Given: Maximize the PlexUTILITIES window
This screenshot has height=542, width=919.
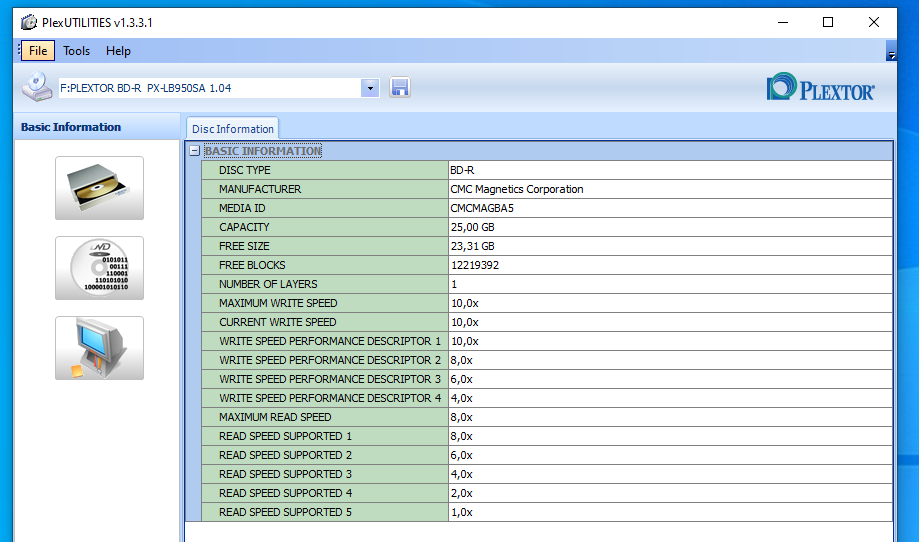Looking at the screenshot, I should coord(828,22).
